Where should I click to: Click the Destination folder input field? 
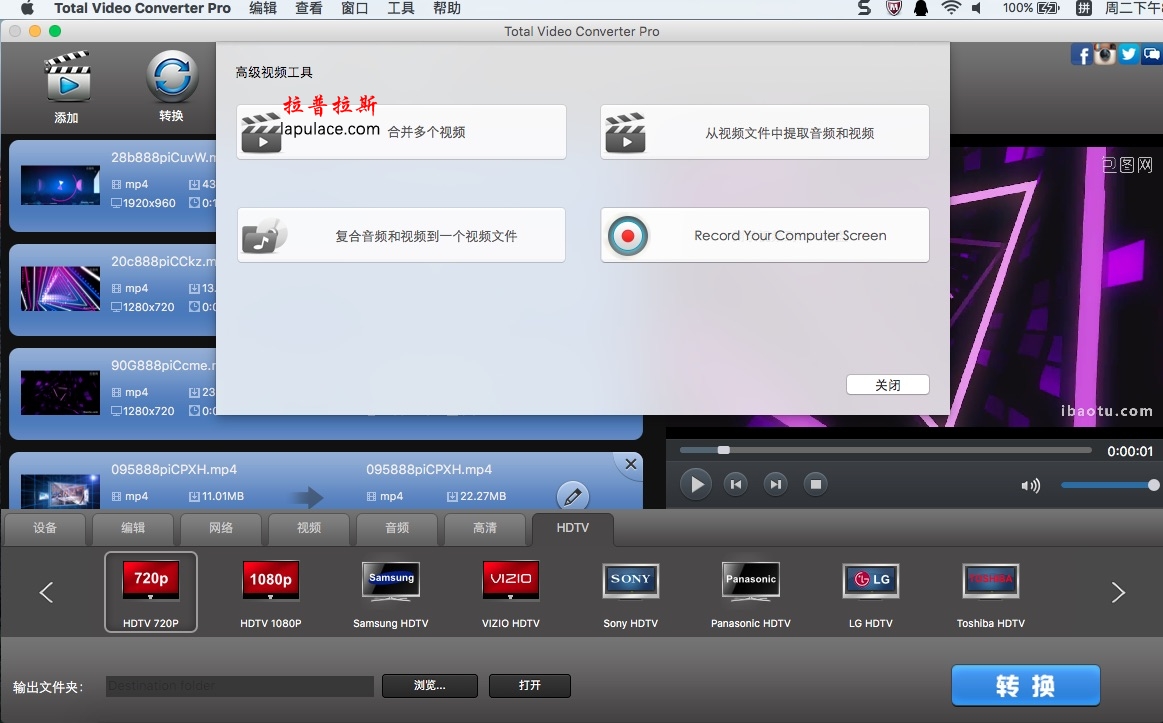point(240,686)
